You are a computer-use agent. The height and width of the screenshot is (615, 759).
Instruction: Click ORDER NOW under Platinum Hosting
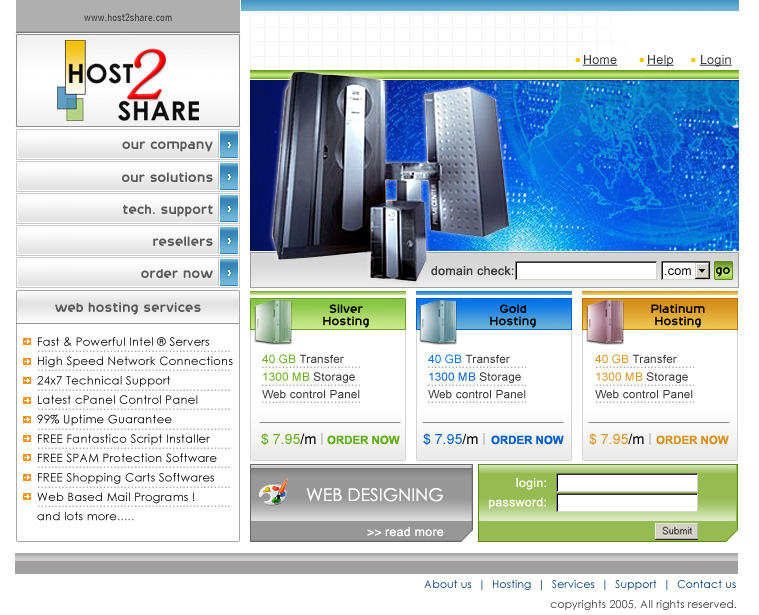(x=692, y=440)
